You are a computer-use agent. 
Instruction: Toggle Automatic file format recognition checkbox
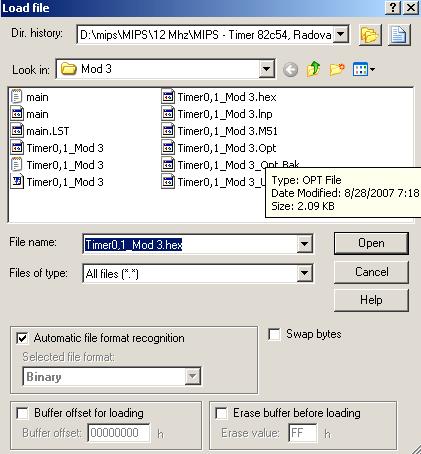pyautogui.click(x=22, y=338)
